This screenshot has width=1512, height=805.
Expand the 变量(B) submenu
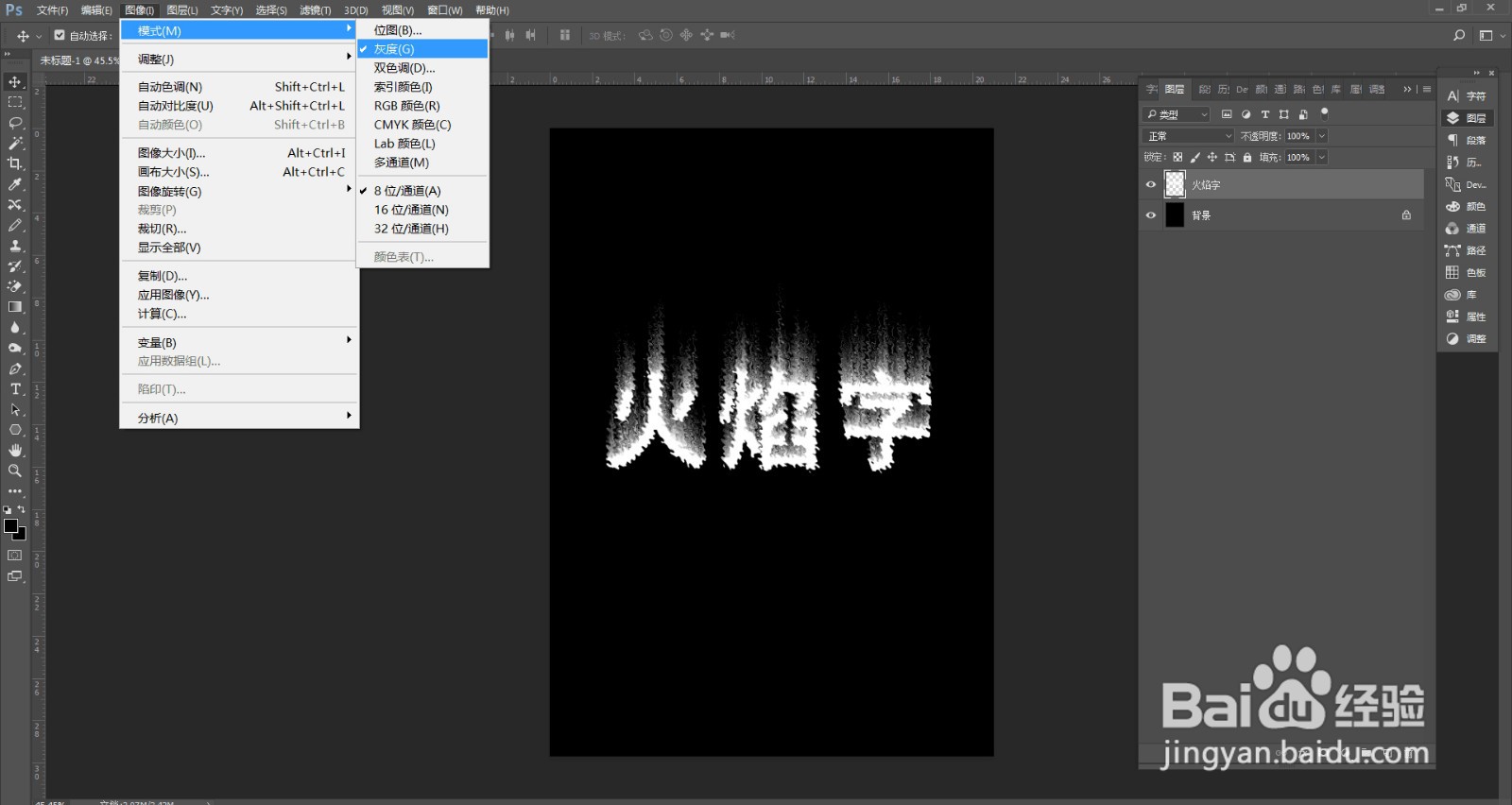coord(240,342)
